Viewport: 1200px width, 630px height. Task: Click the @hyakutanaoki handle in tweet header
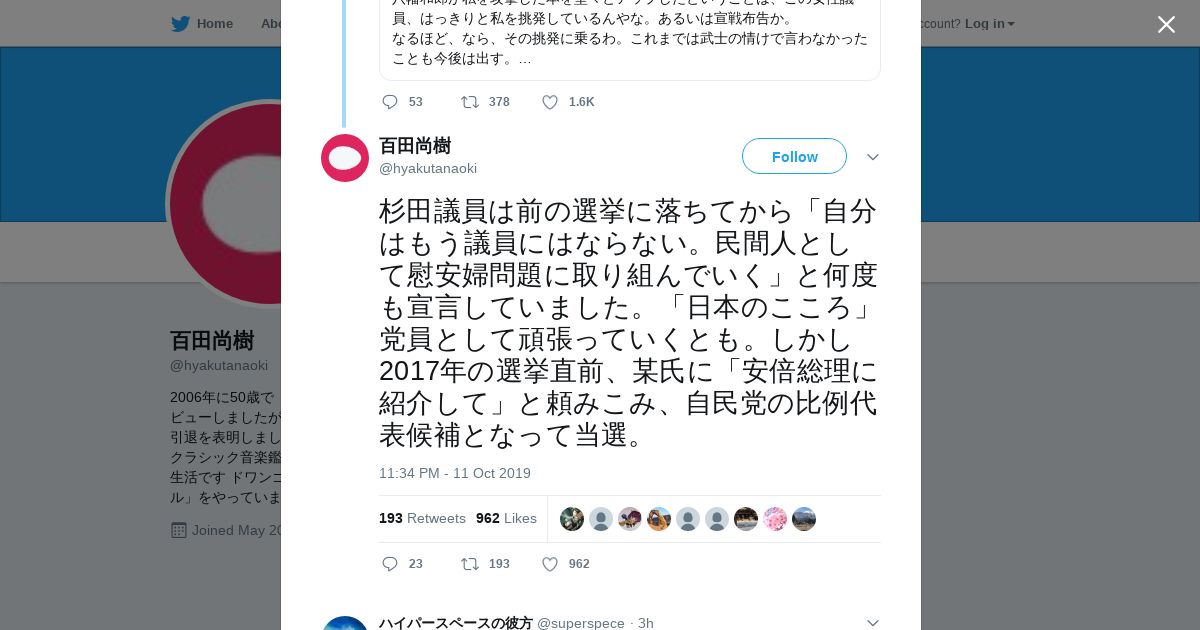click(428, 168)
